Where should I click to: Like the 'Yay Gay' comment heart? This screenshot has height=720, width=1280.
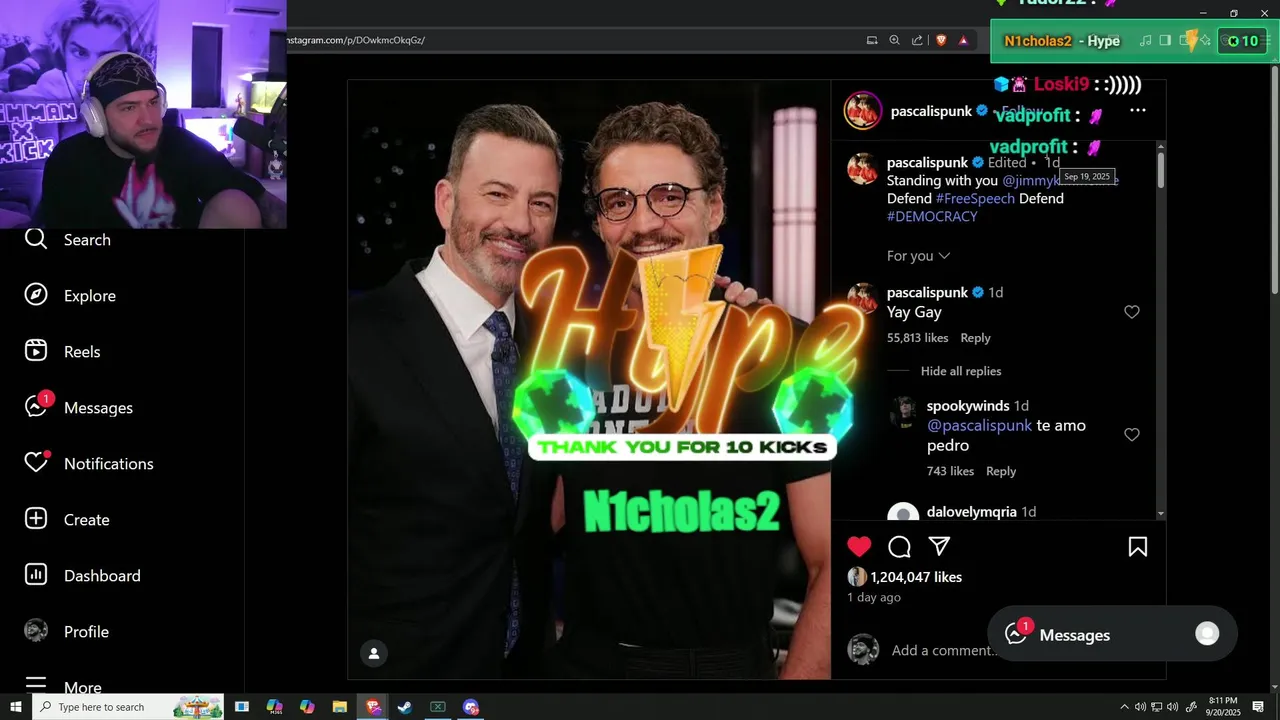pos(1132,312)
